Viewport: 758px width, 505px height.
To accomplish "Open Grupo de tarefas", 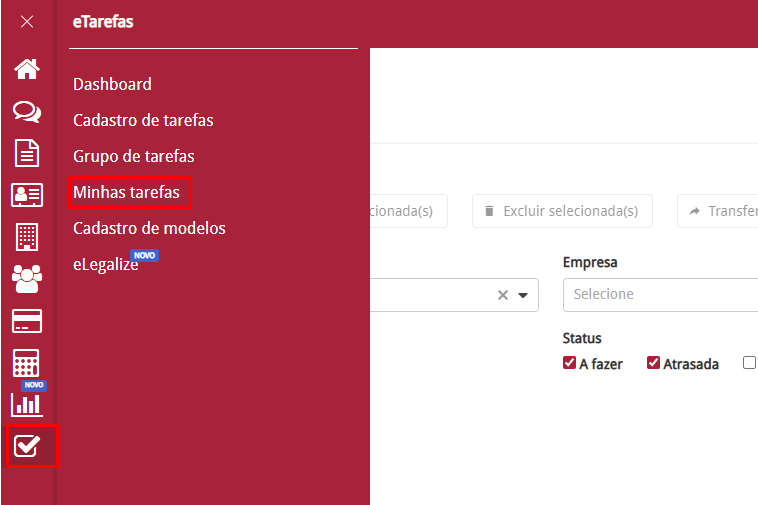I will (134, 156).
